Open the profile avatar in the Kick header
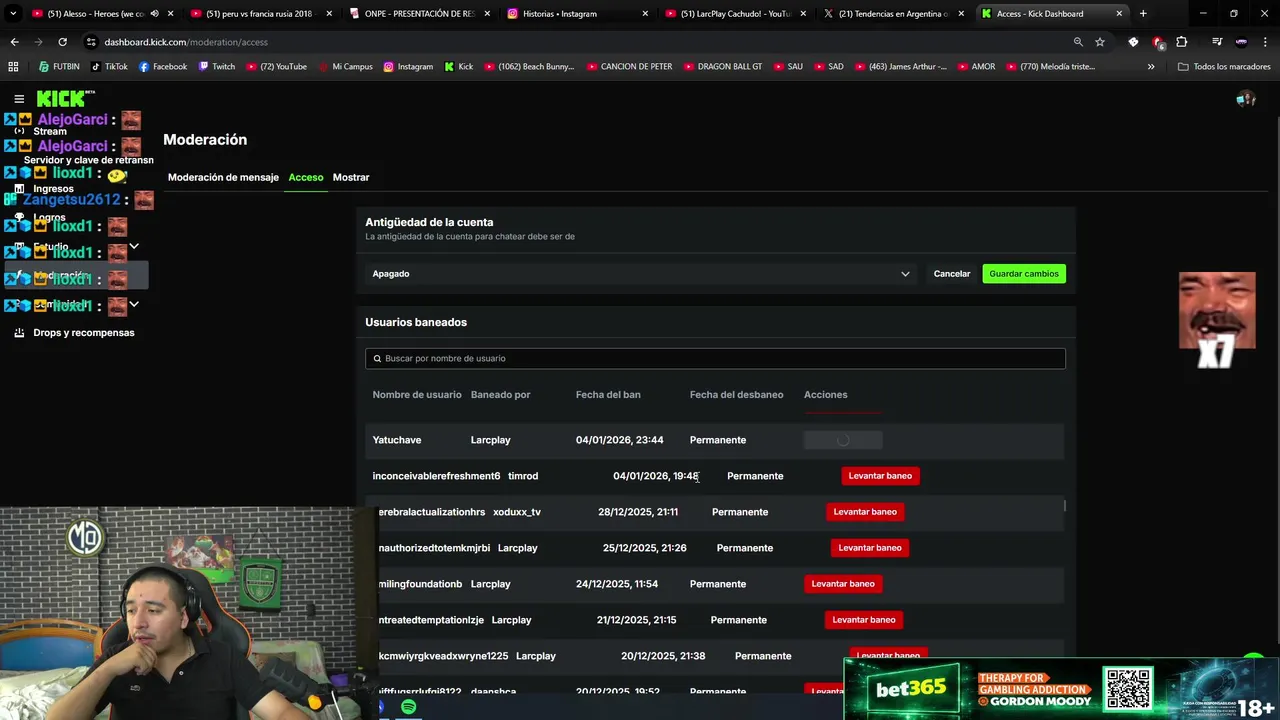Image resolution: width=1280 pixels, height=720 pixels. pos(1245,99)
